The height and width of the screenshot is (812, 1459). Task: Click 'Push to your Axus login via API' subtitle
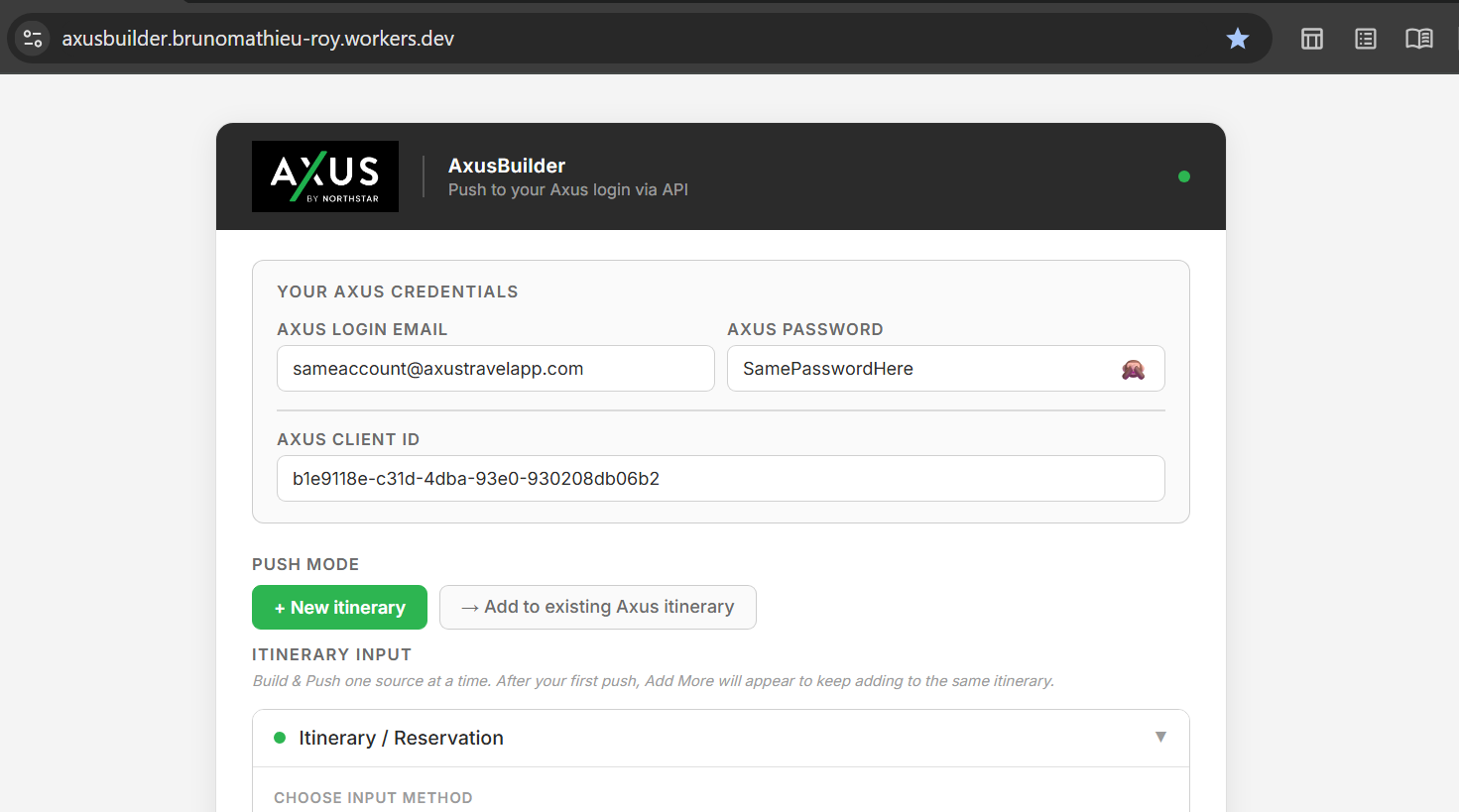(x=568, y=189)
